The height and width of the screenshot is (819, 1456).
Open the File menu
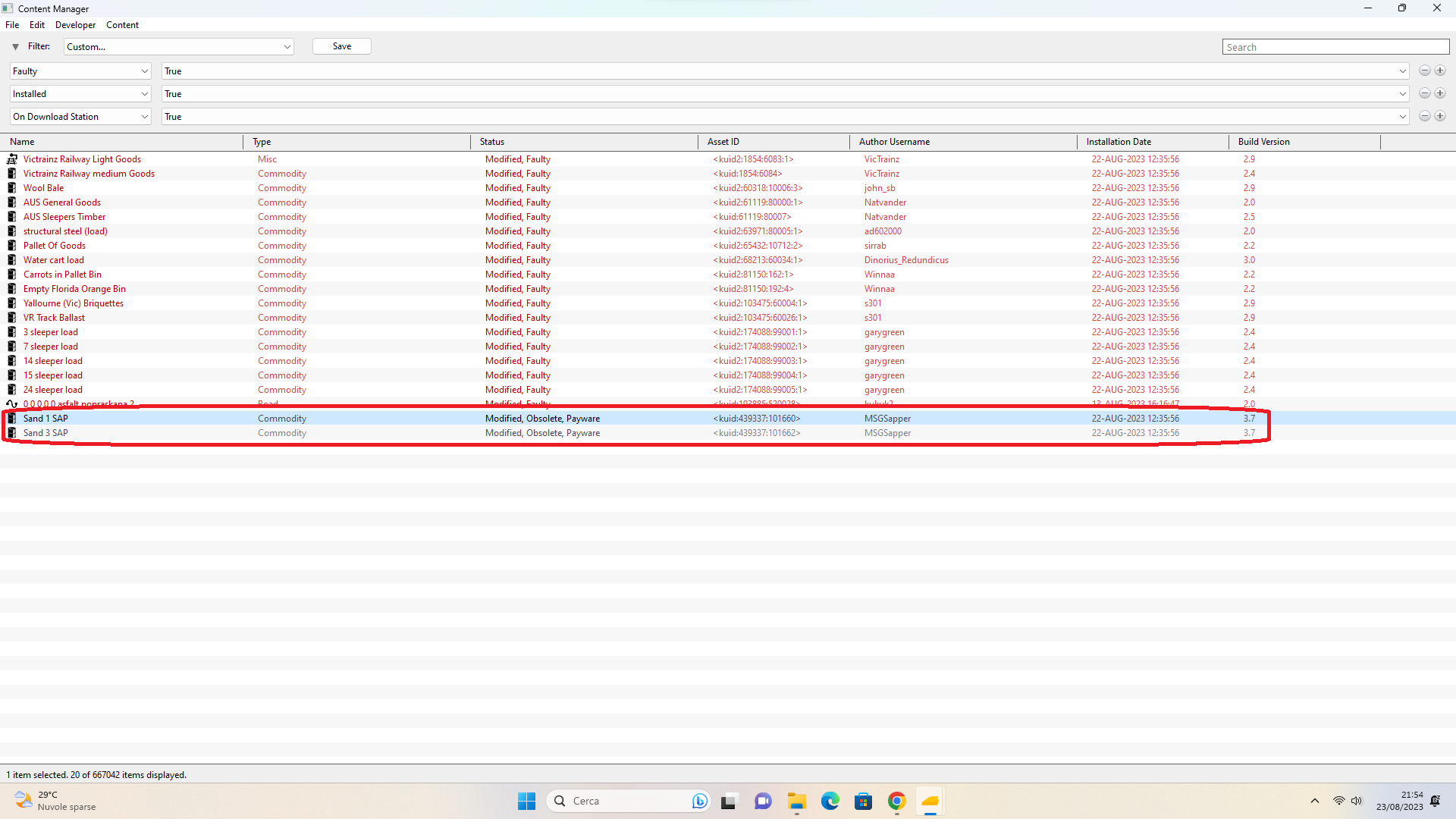tap(12, 25)
